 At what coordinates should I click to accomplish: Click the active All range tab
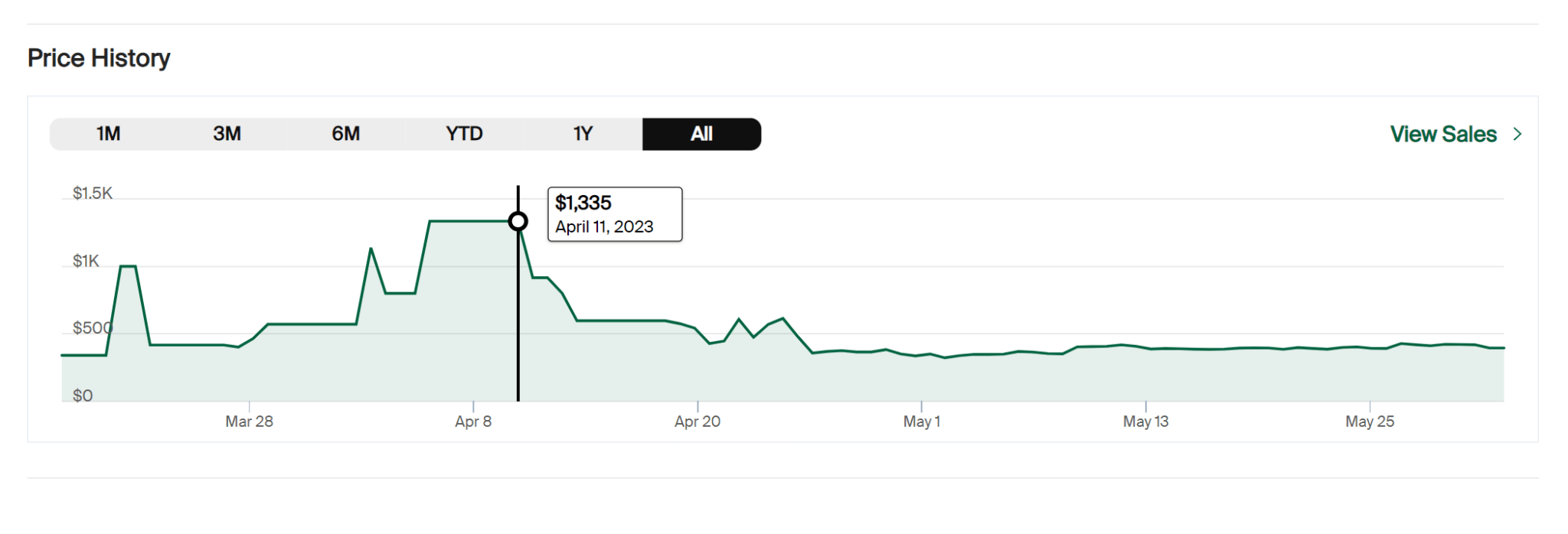[x=701, y=134]
